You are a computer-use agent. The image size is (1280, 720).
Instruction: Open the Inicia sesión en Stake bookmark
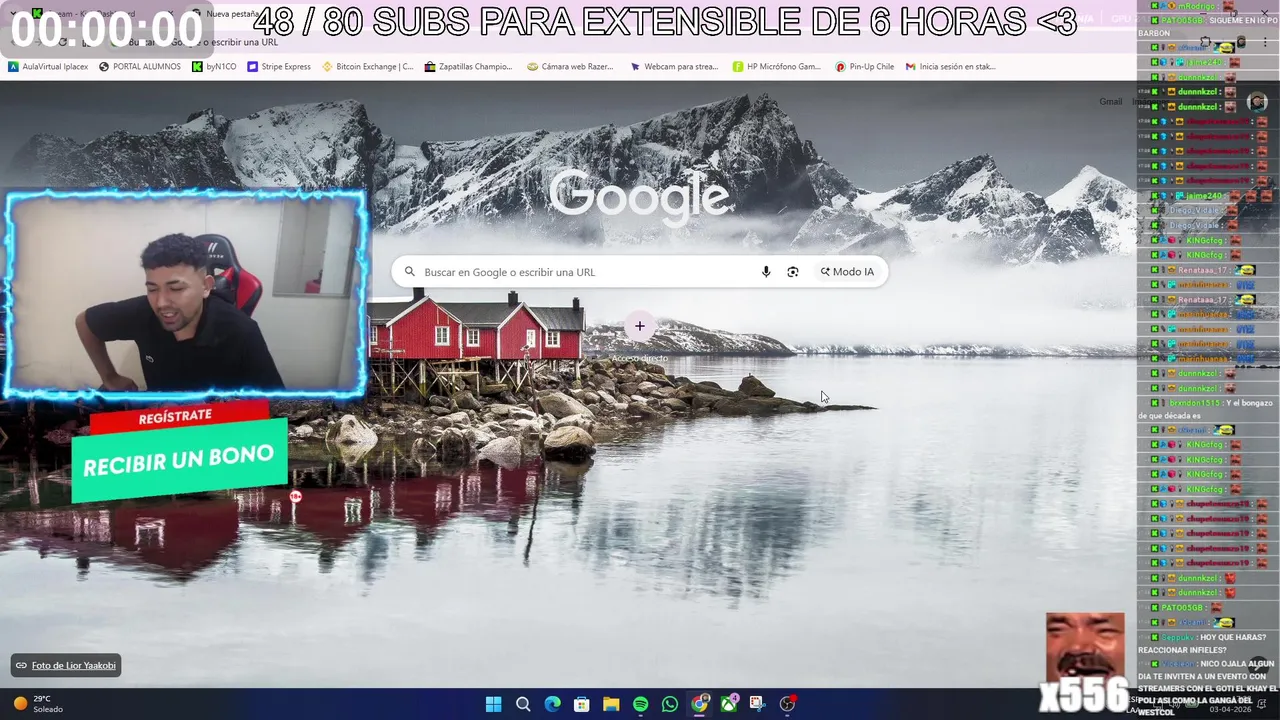[x=951, y=67]
